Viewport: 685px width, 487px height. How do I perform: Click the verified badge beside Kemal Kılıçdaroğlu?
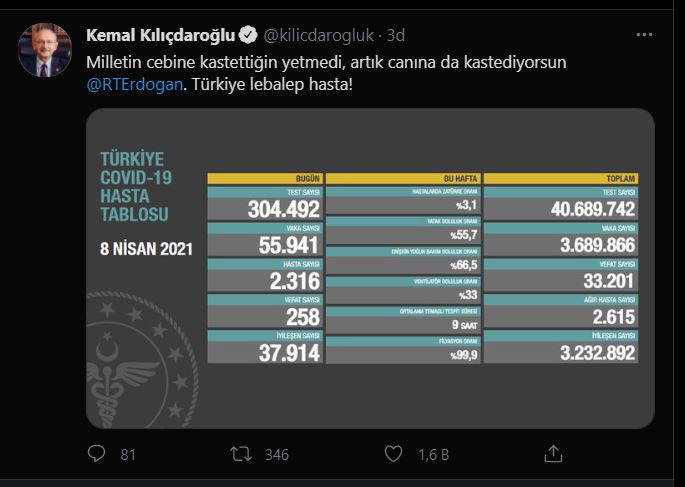coord(249,36)
